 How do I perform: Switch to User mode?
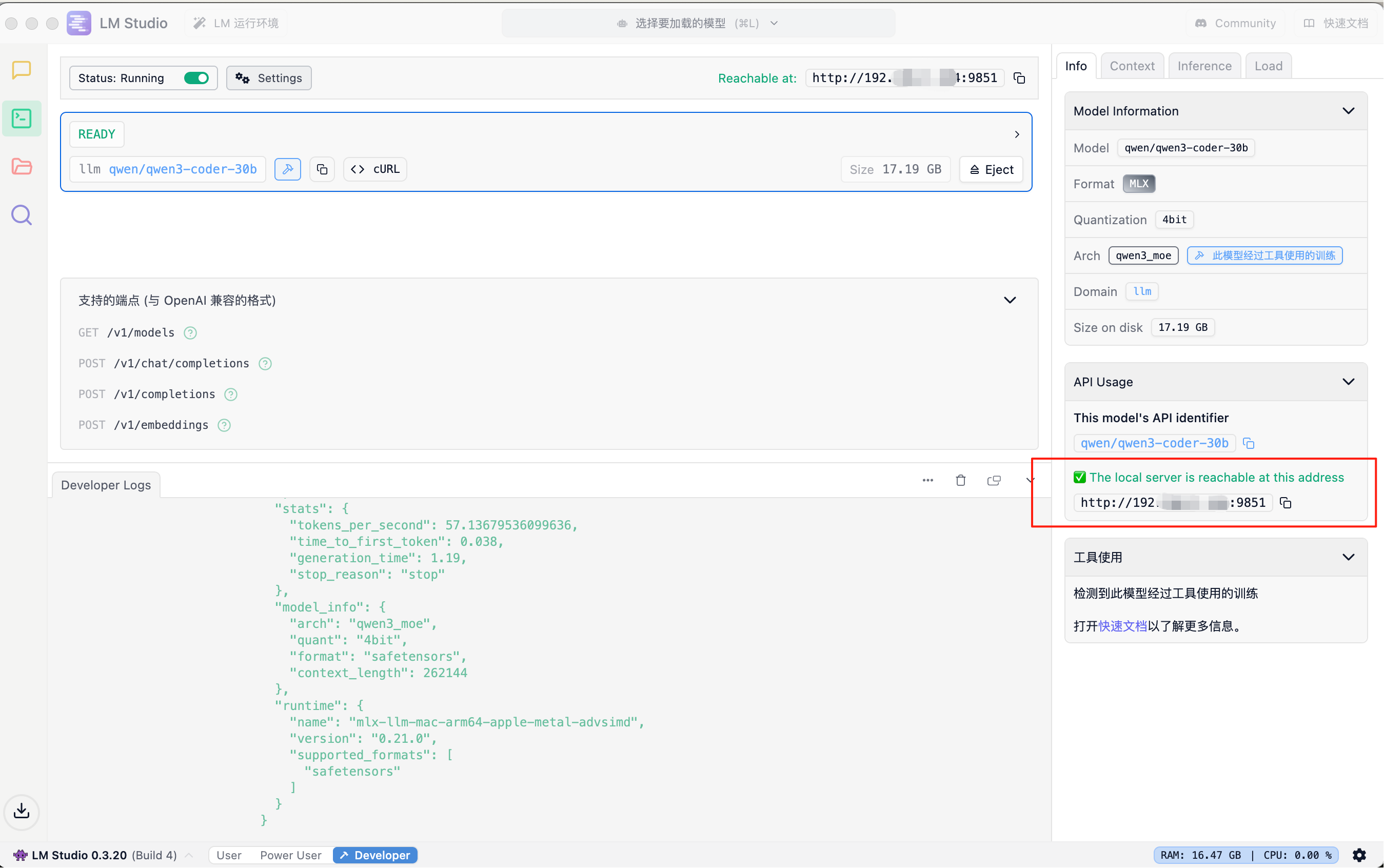point(228,855)
